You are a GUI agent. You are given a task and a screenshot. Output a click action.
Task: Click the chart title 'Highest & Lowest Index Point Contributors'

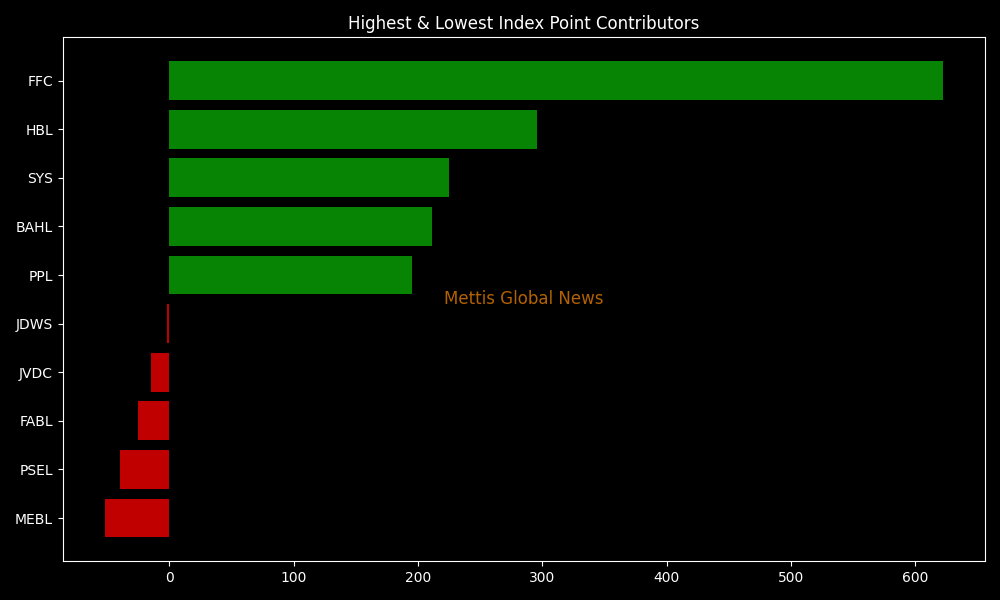tap(523, 23)
